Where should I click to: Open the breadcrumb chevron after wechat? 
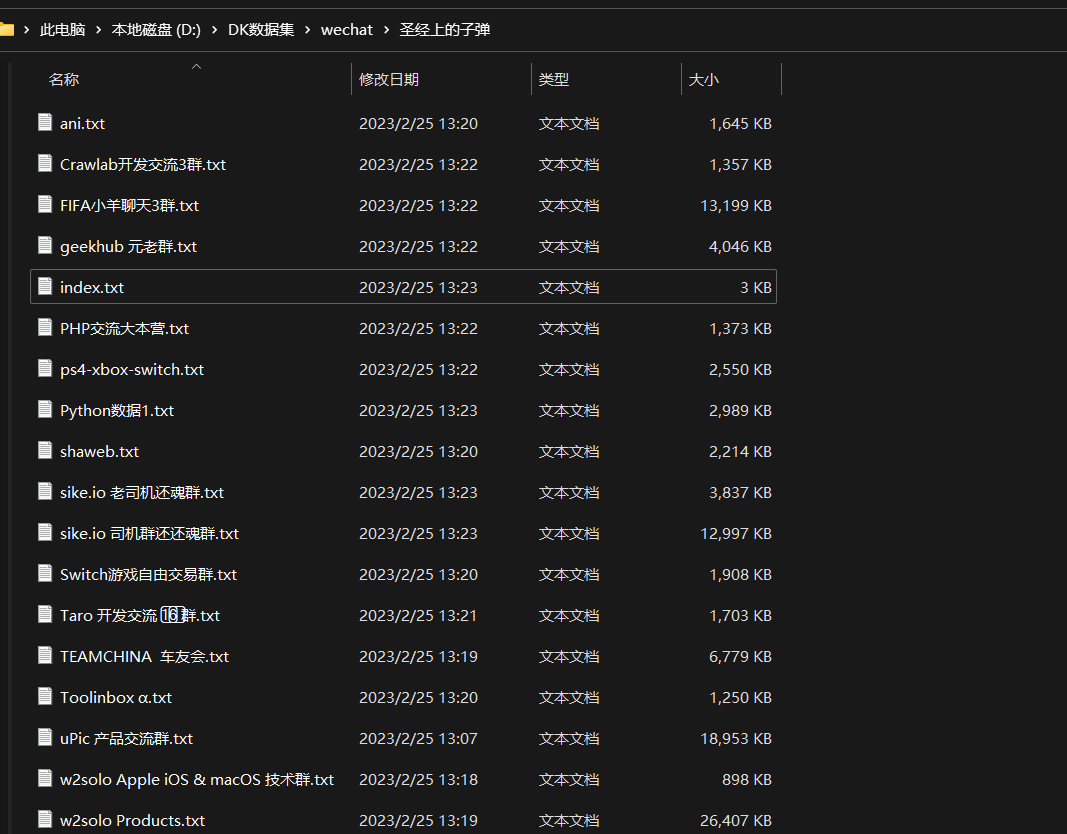pos(387,29)
